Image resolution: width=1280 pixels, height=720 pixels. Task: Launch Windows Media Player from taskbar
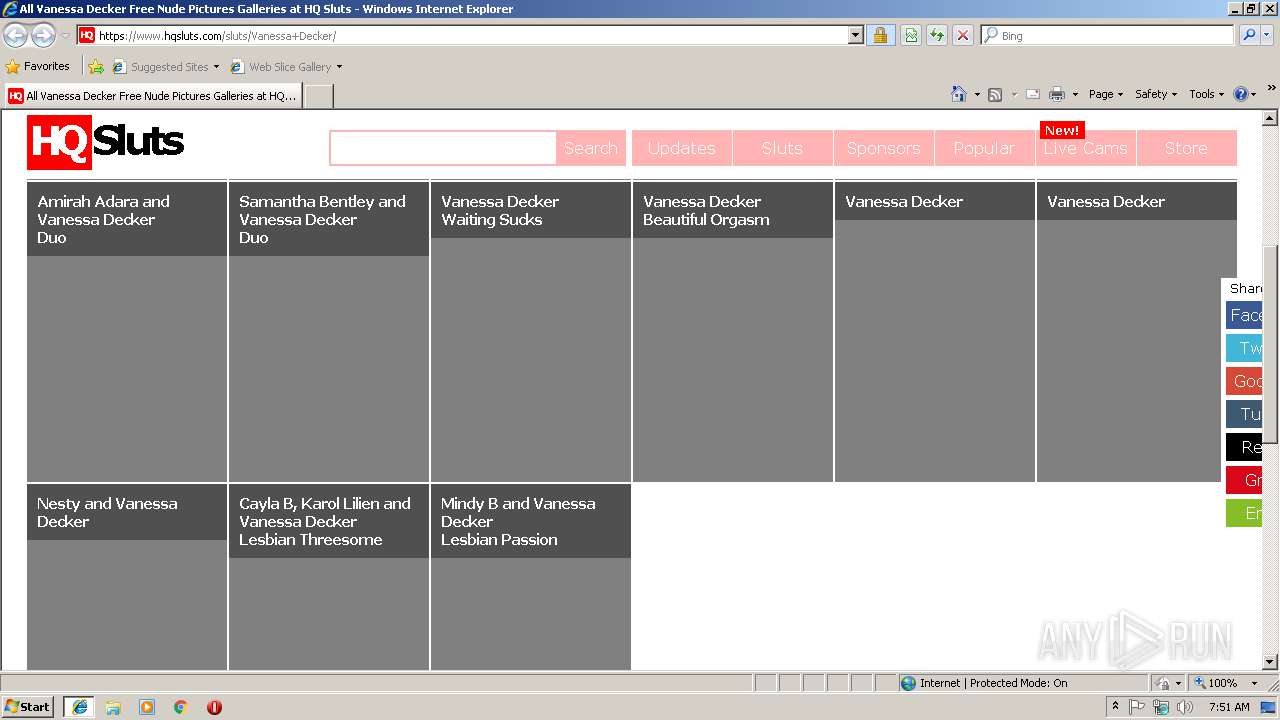pos(147,707)
